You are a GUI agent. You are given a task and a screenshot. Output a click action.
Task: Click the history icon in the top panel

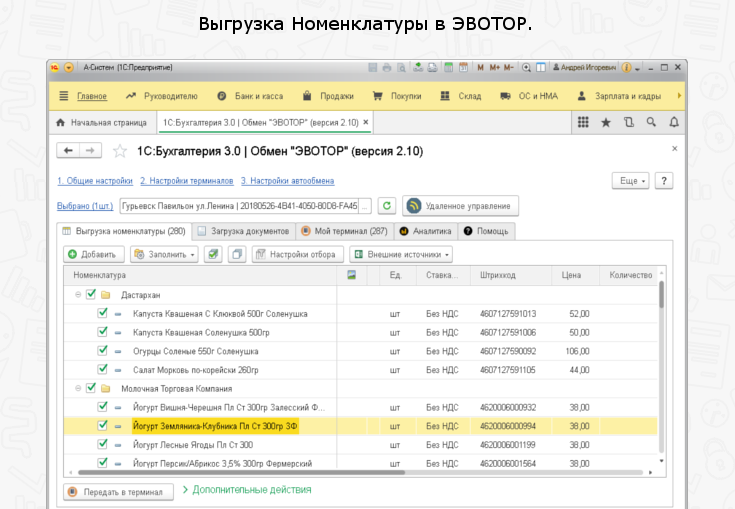pyautogui.click(x=628, y=122)
